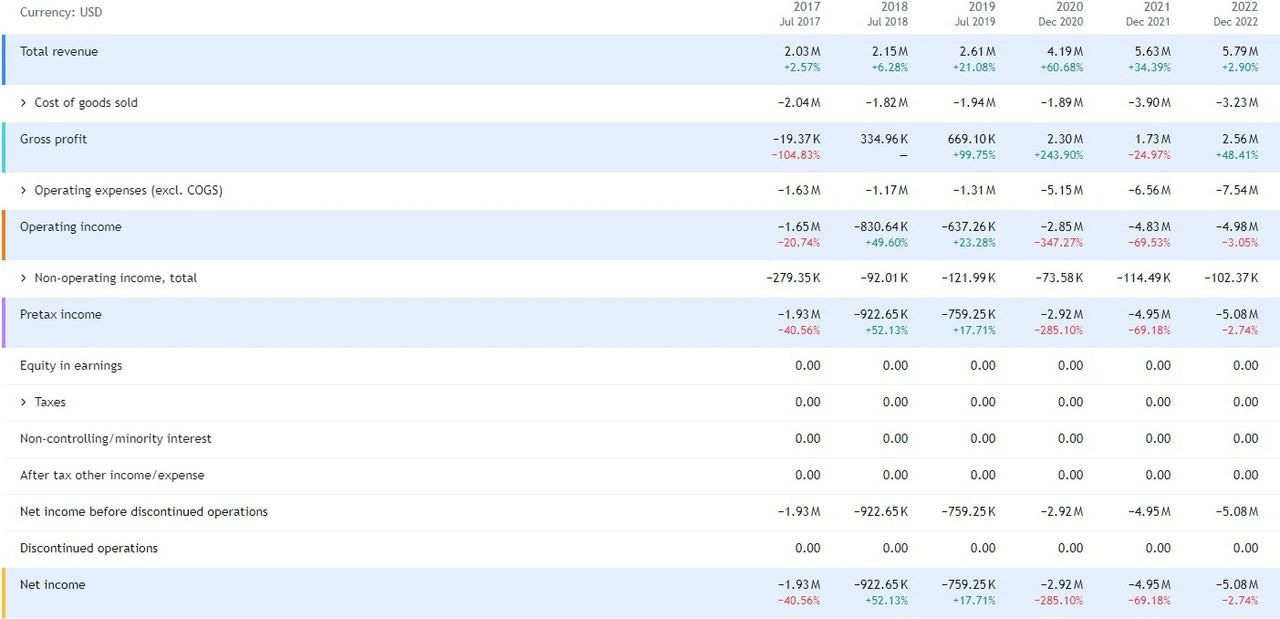Click Non-operating income −114.49K value
Viewport: 1280px width, 619px height.
click(1144, 278)
